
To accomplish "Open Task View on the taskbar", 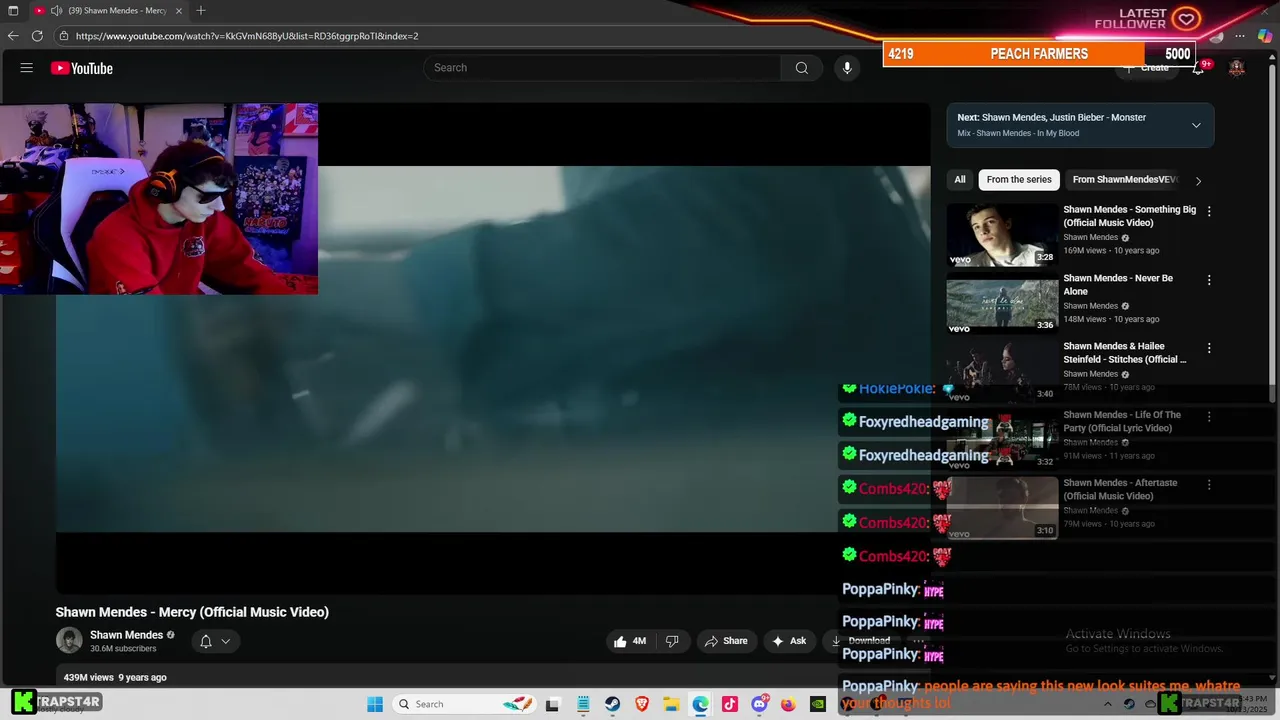I will coord(552,704).
